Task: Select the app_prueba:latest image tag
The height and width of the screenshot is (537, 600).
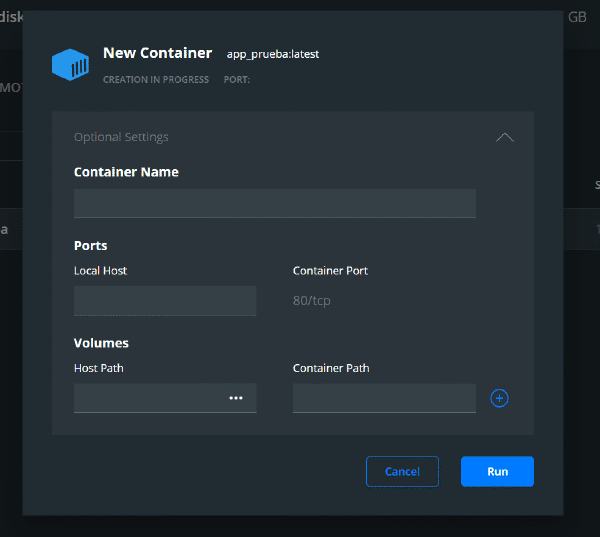Action: (273, 54)
